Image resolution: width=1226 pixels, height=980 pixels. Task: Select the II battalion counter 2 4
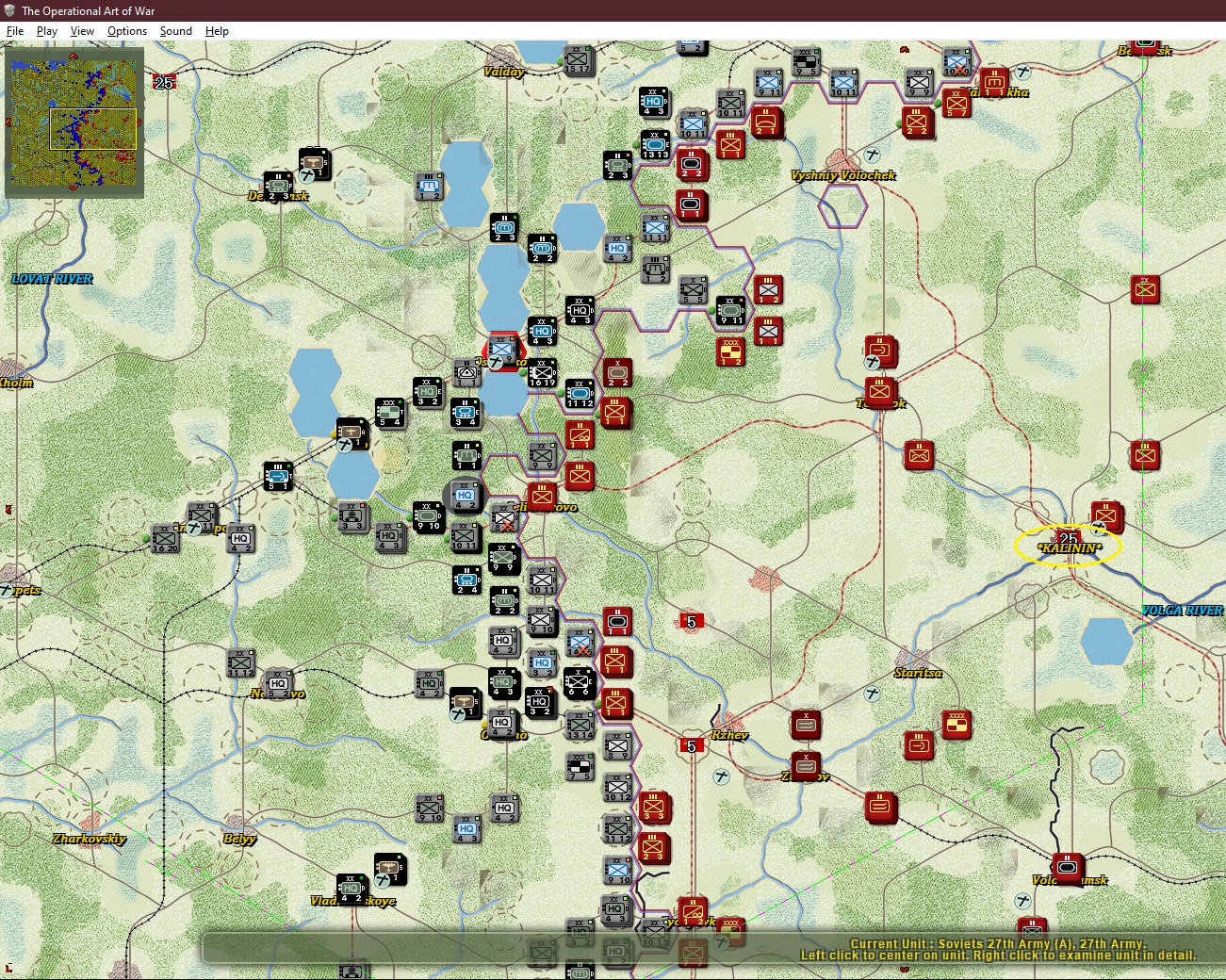[x=466, y=580]
